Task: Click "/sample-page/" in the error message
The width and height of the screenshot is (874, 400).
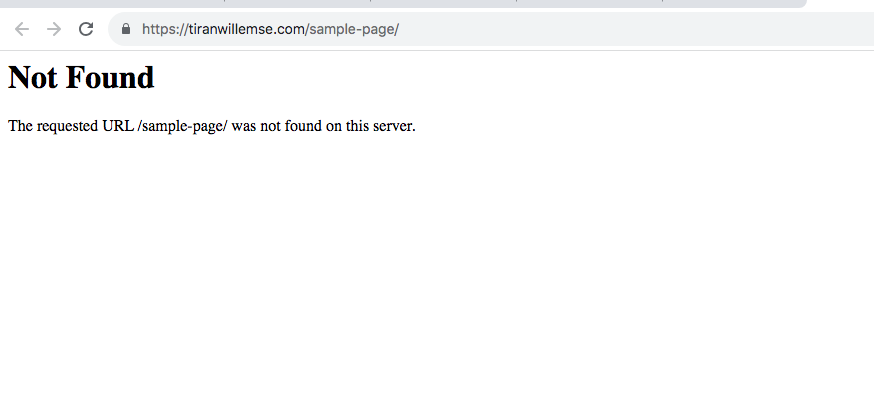Action: point(182,126)
